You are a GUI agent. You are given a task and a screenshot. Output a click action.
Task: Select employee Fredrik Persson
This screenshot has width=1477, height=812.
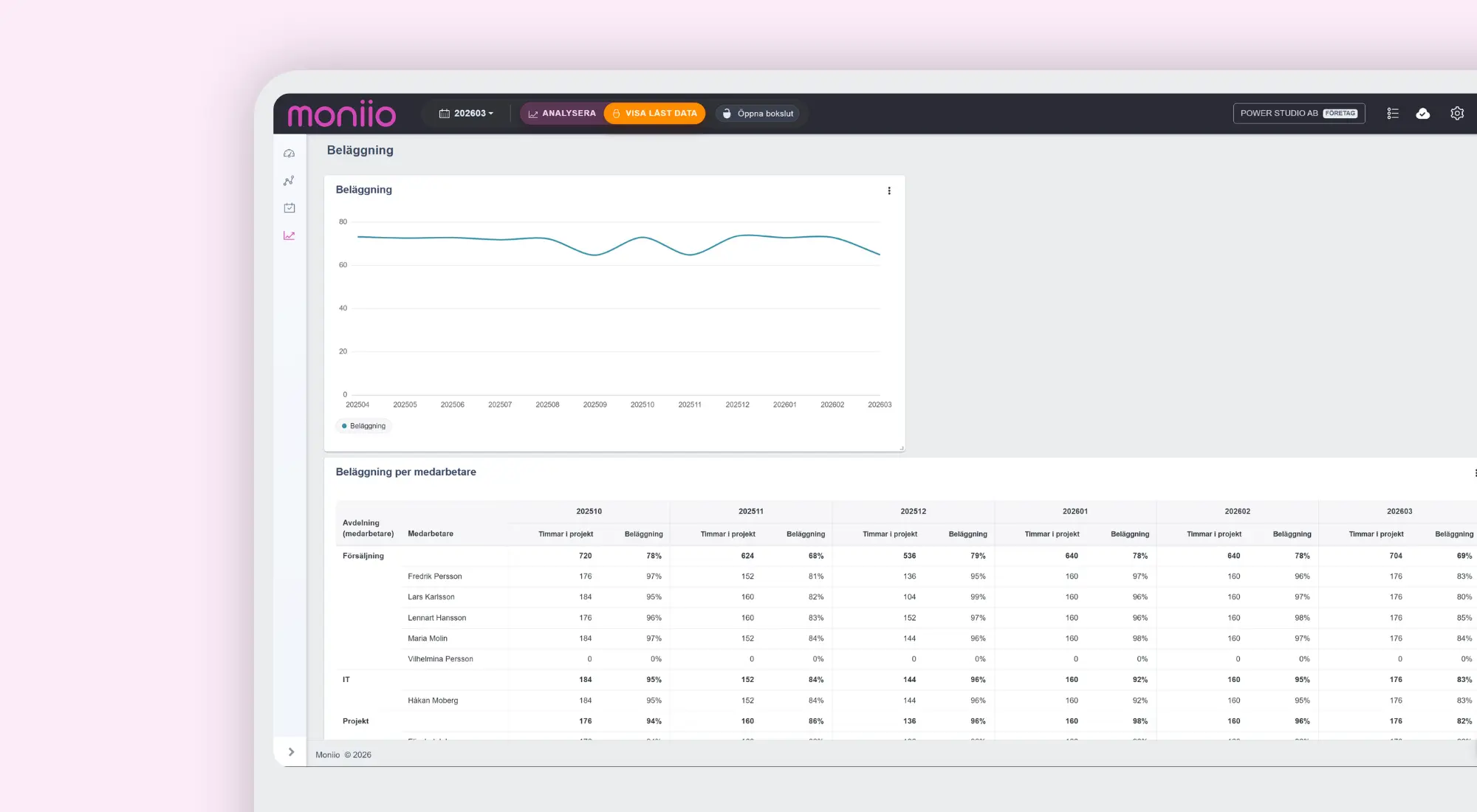[435, 577]
